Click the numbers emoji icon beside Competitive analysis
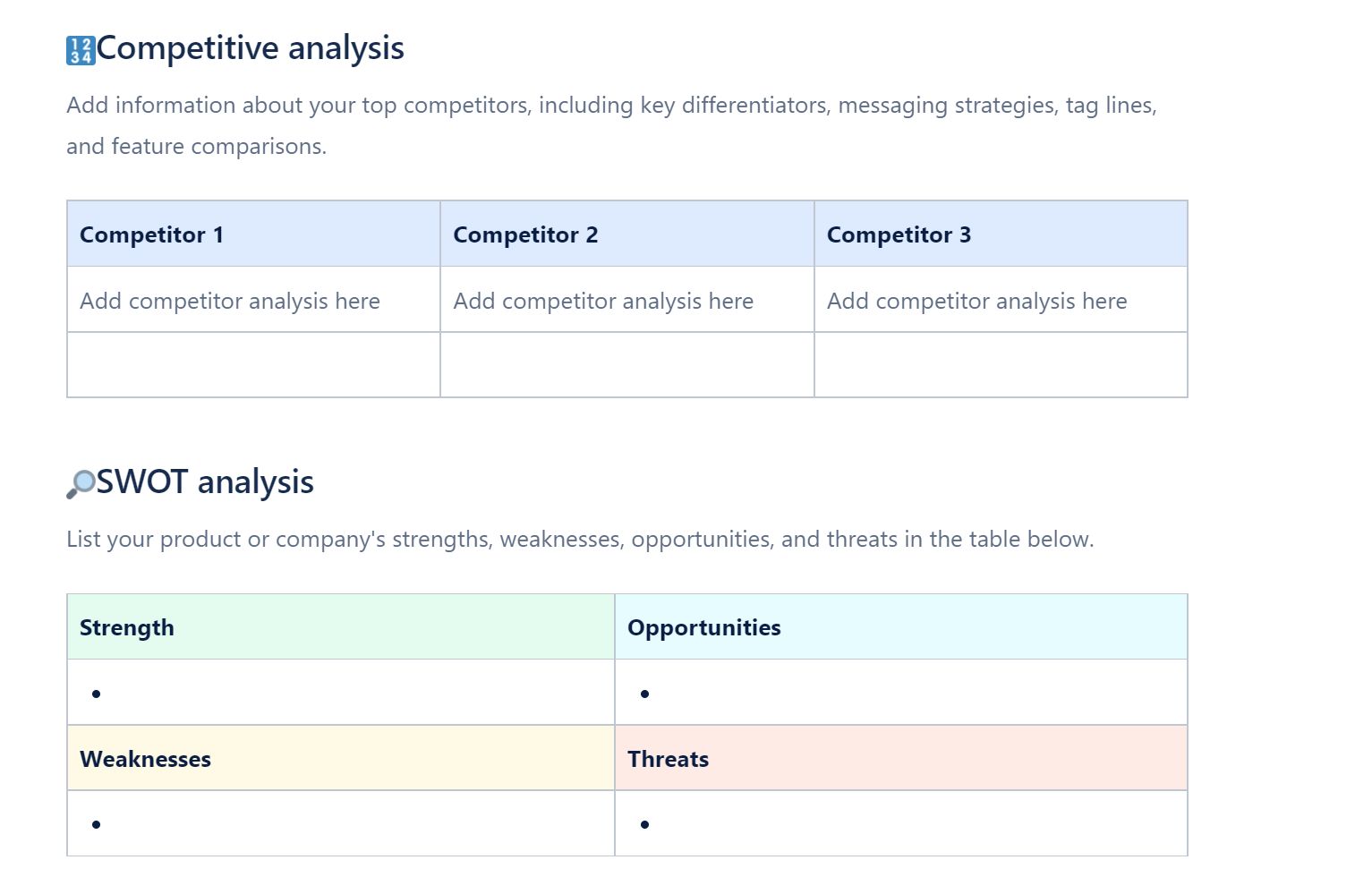The height and width of the screenshot is (894, 1372). coord(81,50)
